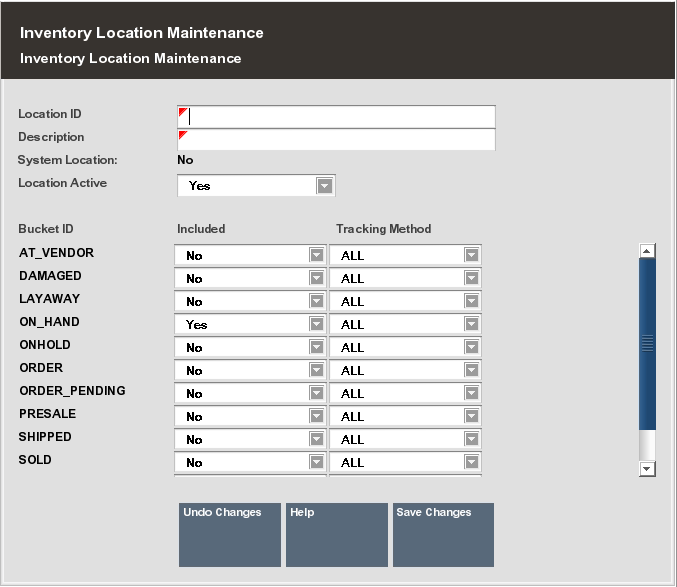
Task: Open the SHIPPED Tracking Method dropdown
Action: pyautogui.click(x=405, y=439)
